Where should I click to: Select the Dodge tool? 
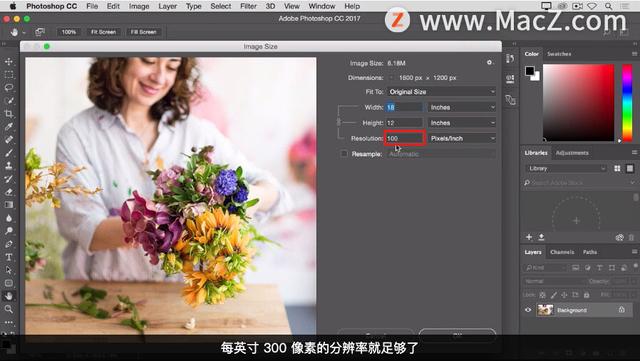tap(9, 231)
